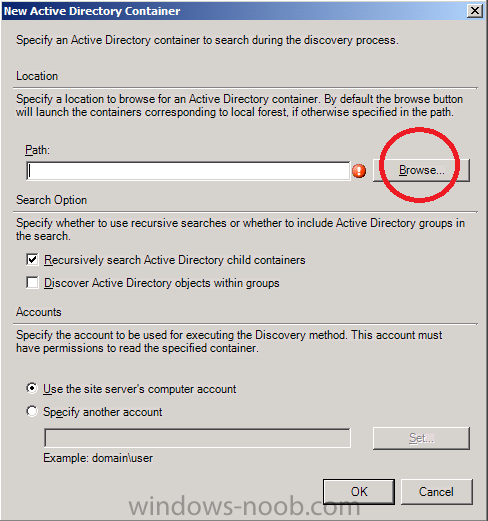Image resolution: width=488 pixels, height=521 pixels.
Task: Uncheck Recursively search Active Directory child containers
Action: [x=32, y=260]
